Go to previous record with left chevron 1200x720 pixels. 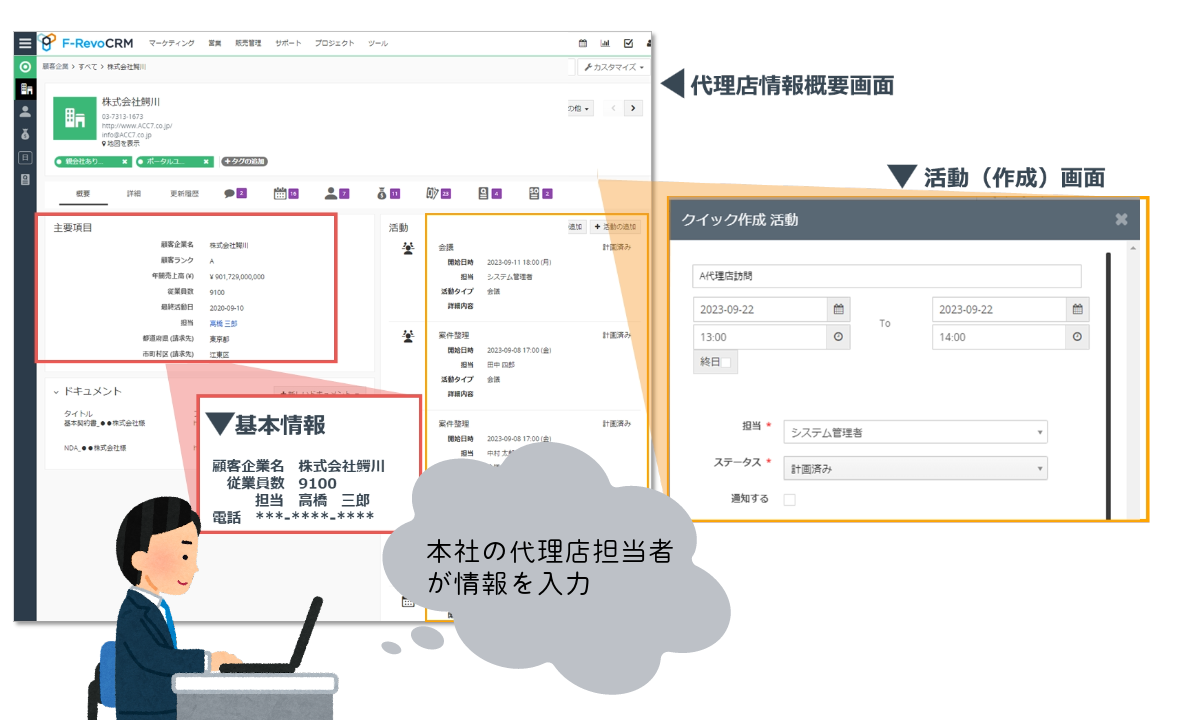tap(614, 108)
